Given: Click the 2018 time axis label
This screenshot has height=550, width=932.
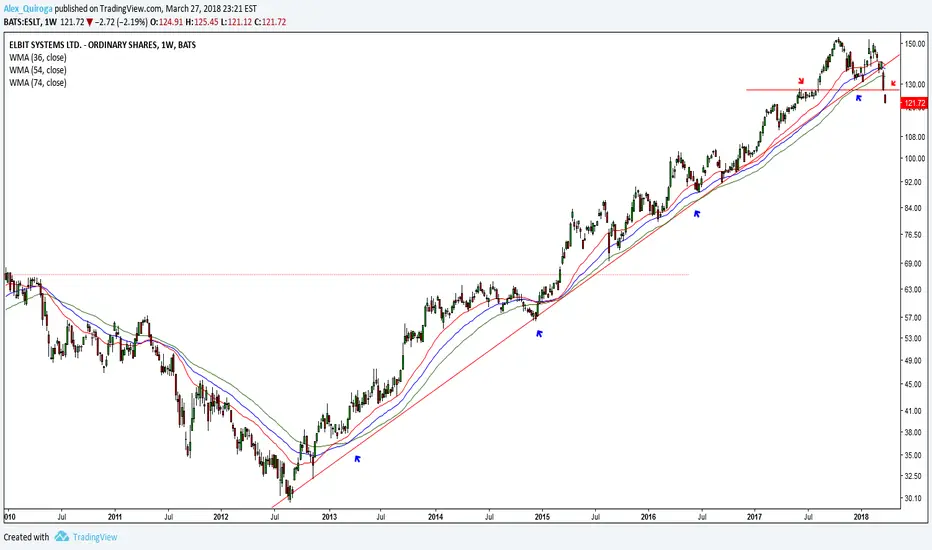Looking at the screenshot, I should coord(861,517).
